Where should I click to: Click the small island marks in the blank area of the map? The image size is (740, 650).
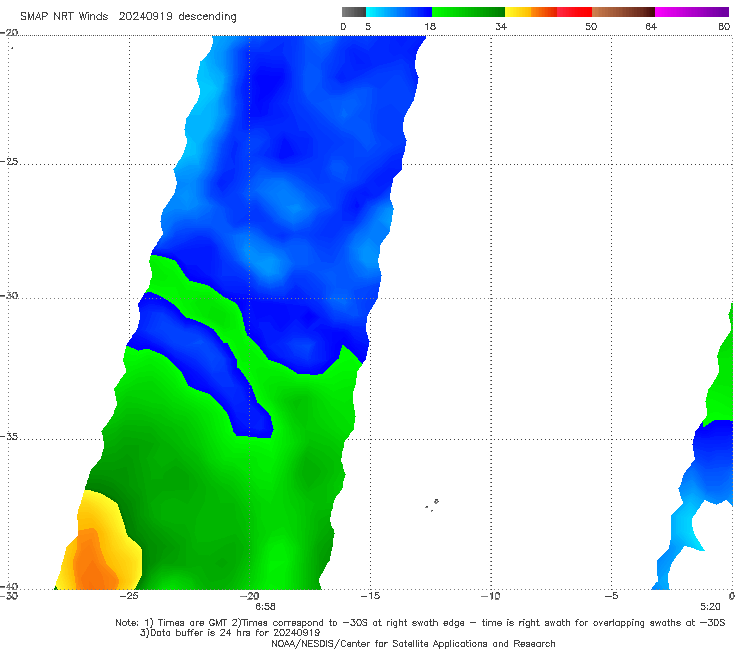[432, 505]
